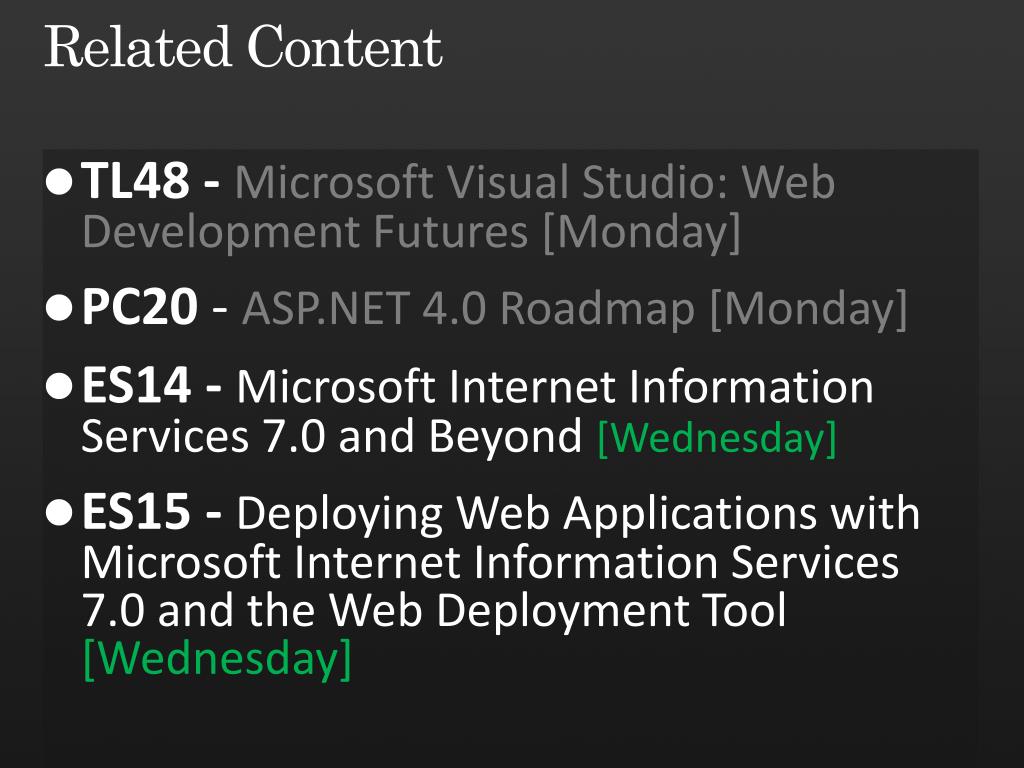Select the ES15 session code
Image resolution: width=1024 pixels, height=768 pixels.
point(136,513)
